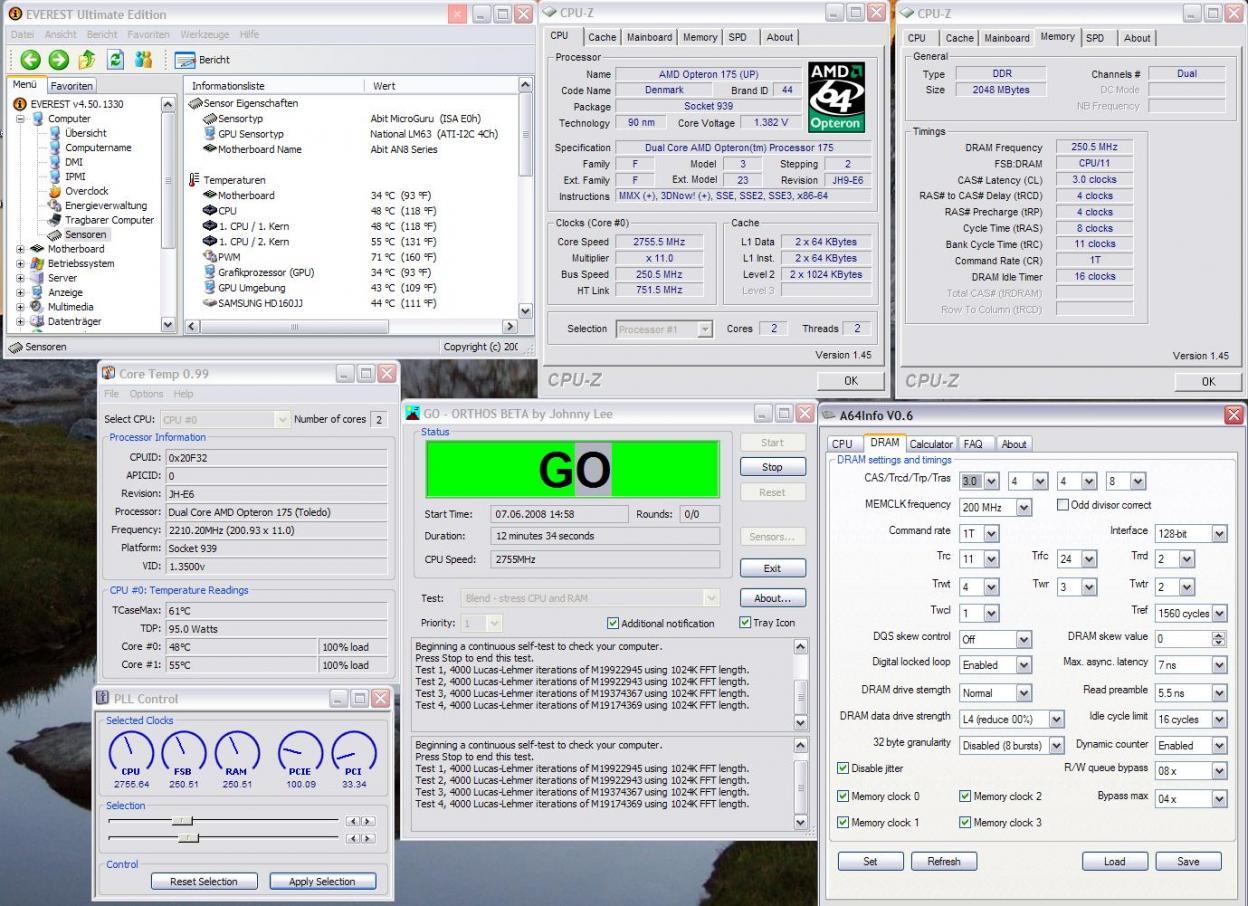Click EVEREST green back arrow icon
This screenshot has width=1248, height=906.
click(30, 60)
